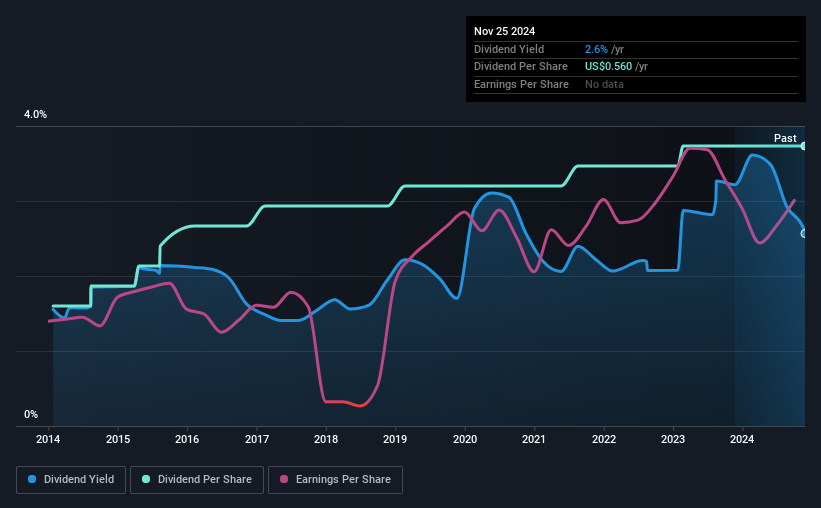Select the 2014 label on the x-axis
The width and height of the screenshot is (821, 508).
coord(48,439)
